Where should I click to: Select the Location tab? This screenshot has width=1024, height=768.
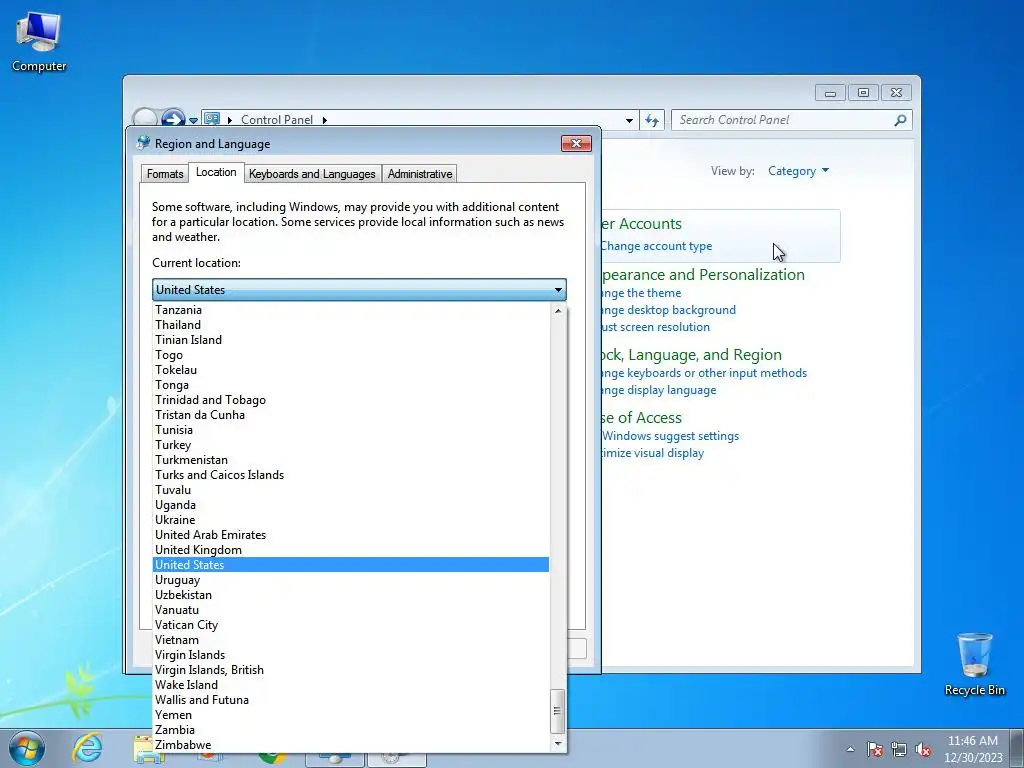tap(216, 172)
